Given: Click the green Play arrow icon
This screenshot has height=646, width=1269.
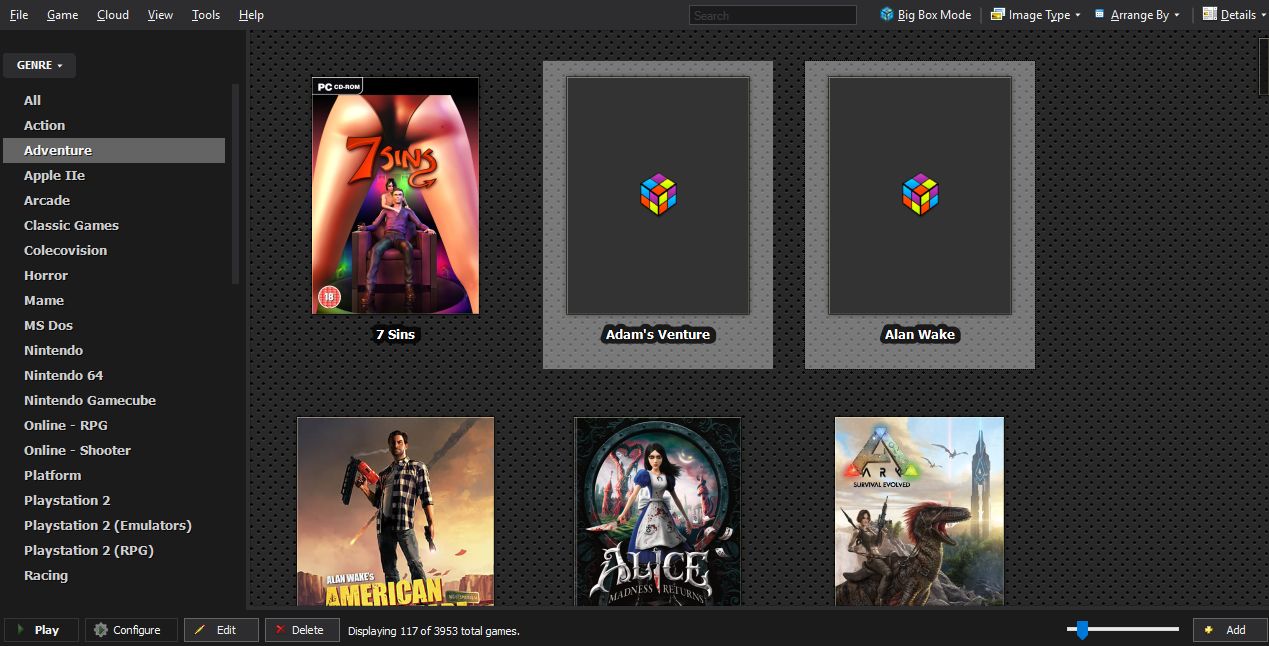Looking at the screenshot, I should (x=21, y=630).
